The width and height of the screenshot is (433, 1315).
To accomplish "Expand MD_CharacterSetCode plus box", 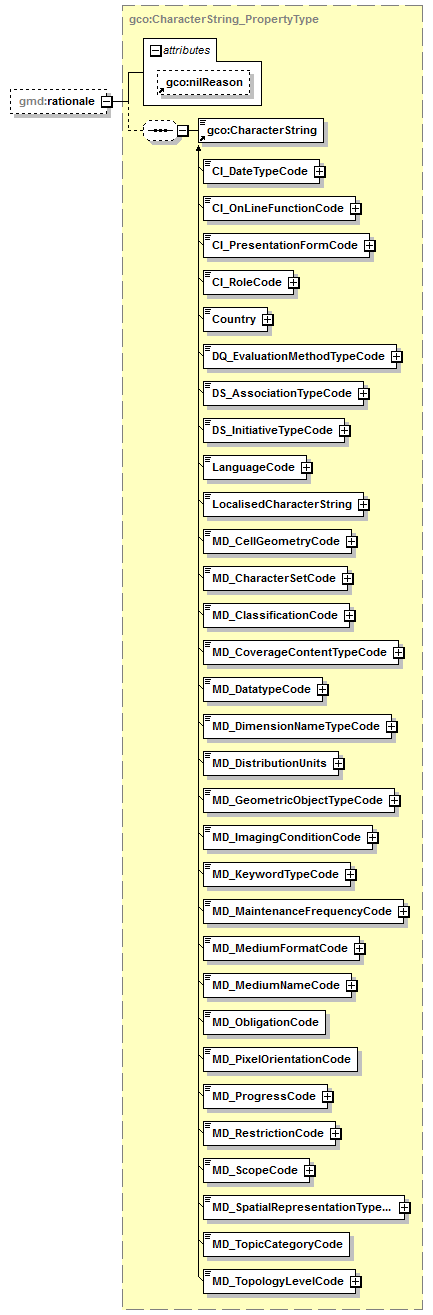I will (x=347, y=579).
